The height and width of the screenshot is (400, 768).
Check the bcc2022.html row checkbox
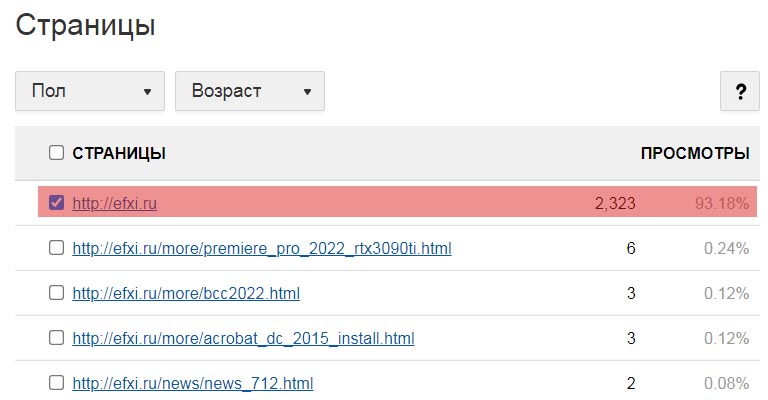56,293
